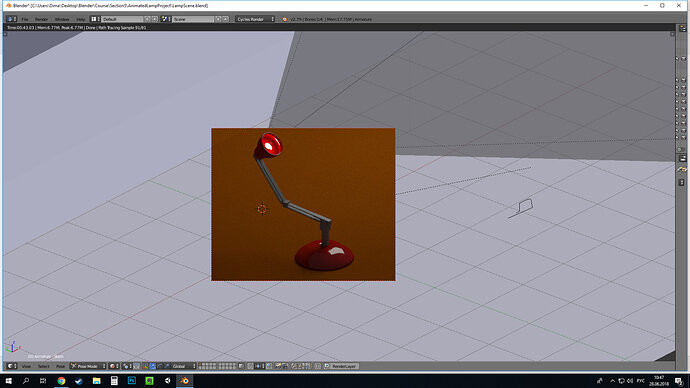The width and height of the screenshot is (690, 388).
Task: Show hidden system tray icons chevron
Action: pyautogui.click(x=612, y=381)
